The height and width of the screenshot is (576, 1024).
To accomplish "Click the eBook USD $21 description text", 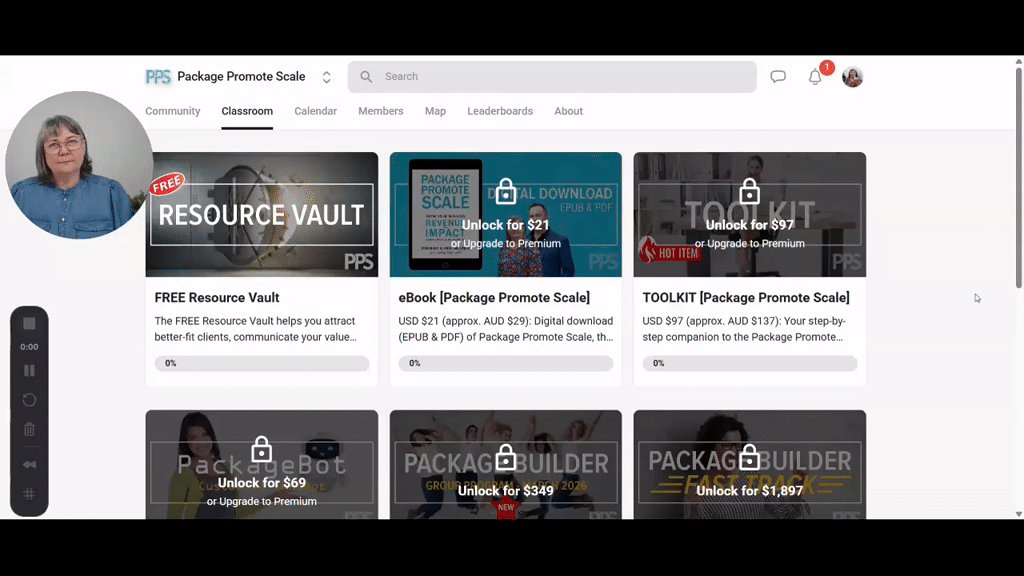I will pos(506,329).
